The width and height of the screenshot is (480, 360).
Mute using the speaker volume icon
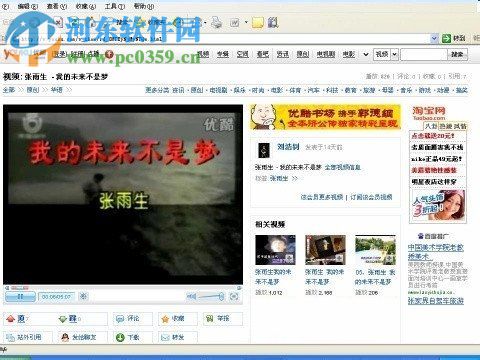point(191,296)
